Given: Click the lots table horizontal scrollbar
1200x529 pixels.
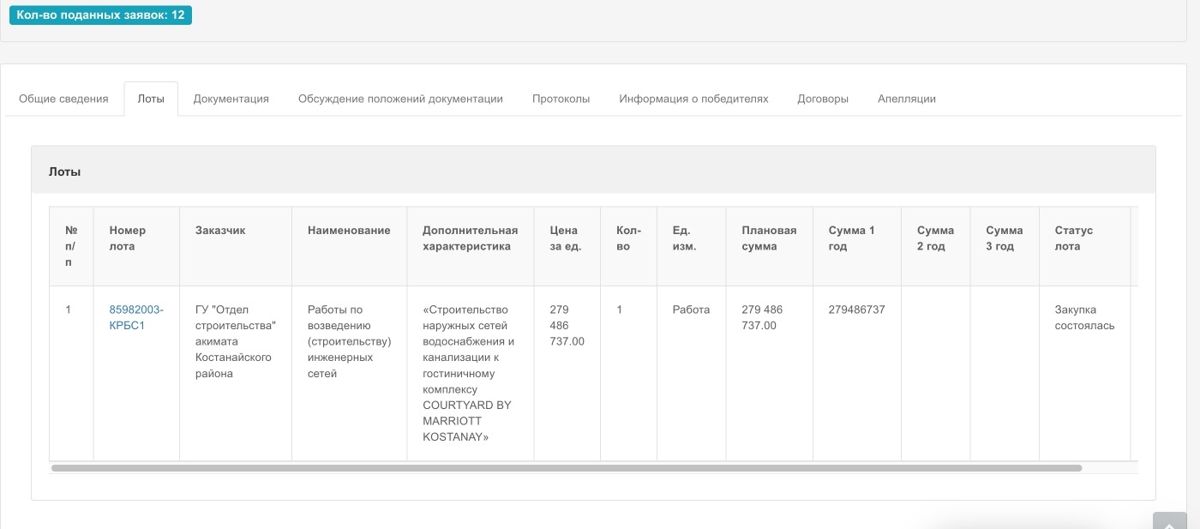Looking at the screenshot, I should tap(566, 467).
